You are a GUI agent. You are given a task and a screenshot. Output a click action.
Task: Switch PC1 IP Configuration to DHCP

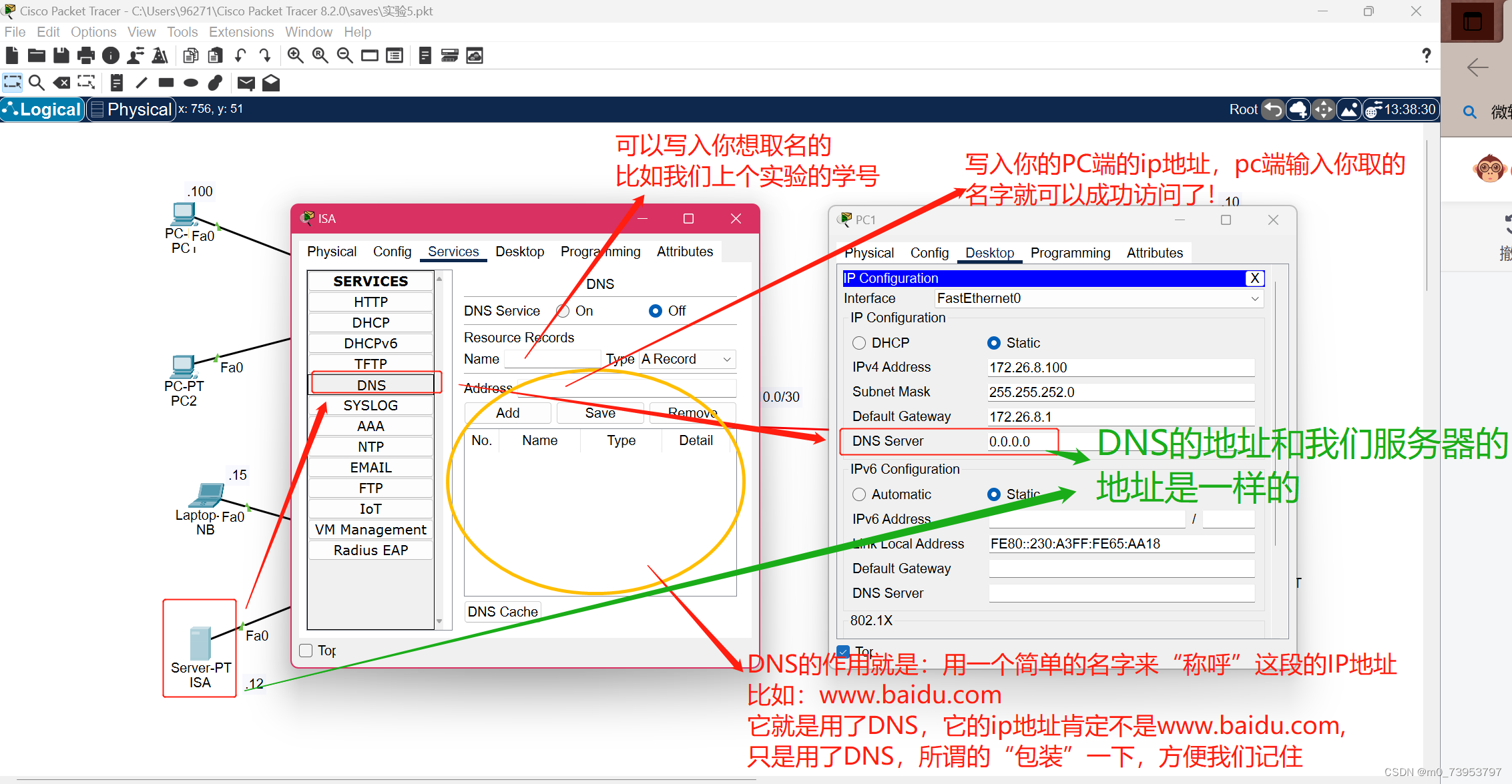click(860, 342)
